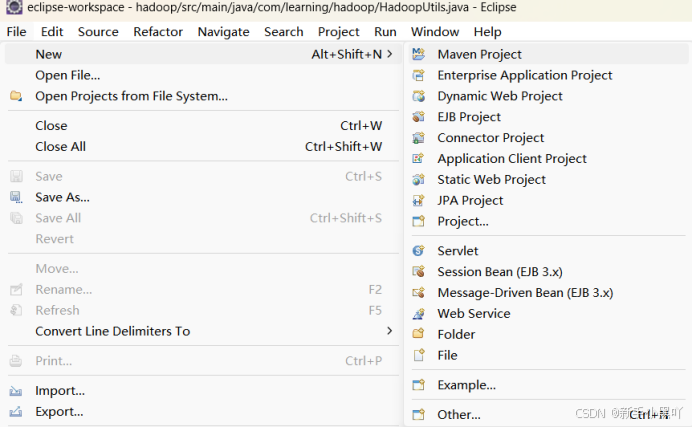Click the Open Projects from File System icon
The height and width of the screenshot is (427, 692).
16,96
